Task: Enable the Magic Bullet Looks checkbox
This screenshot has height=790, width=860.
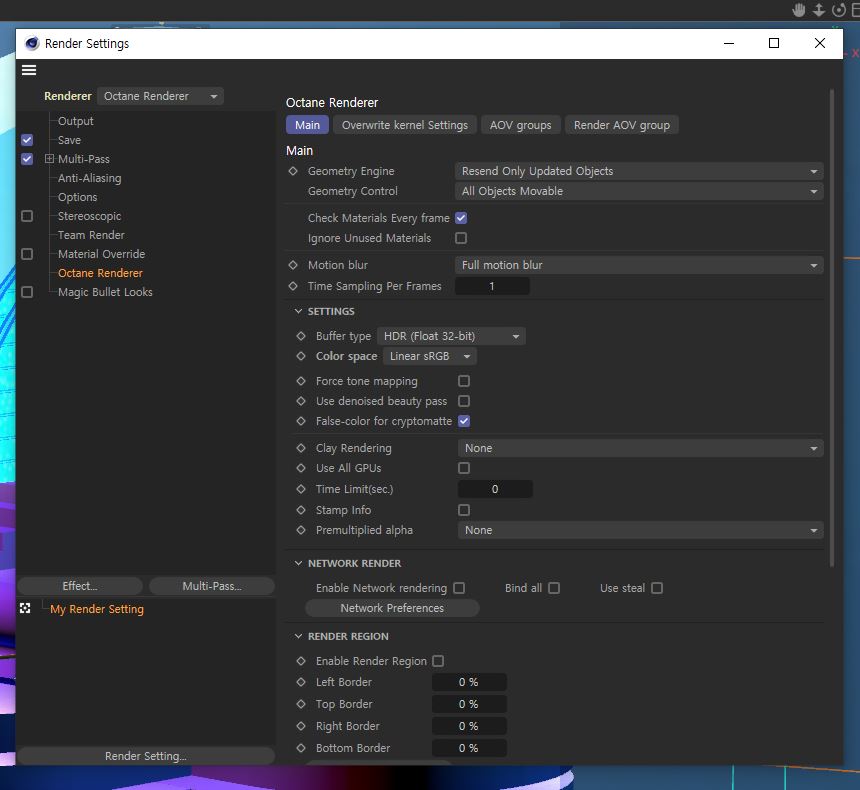Action: click(x=27, y=292)
